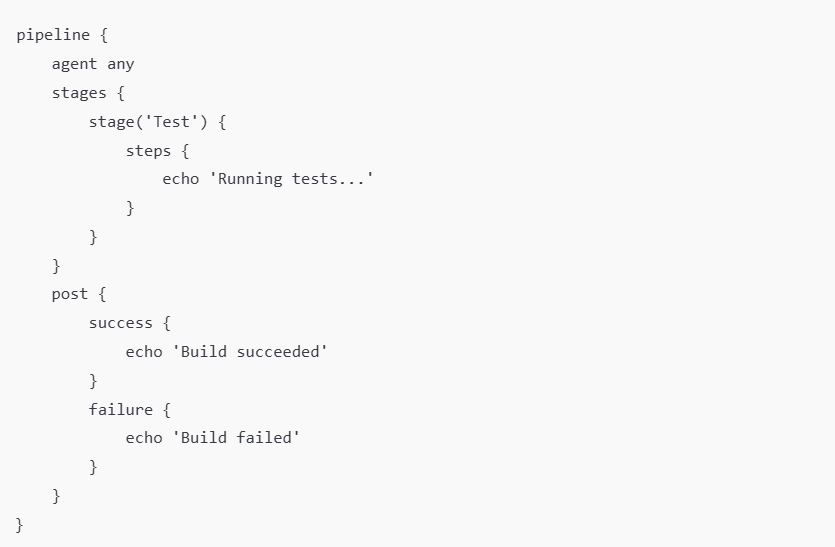Click the 'Running tests...' string

point(291,179)
